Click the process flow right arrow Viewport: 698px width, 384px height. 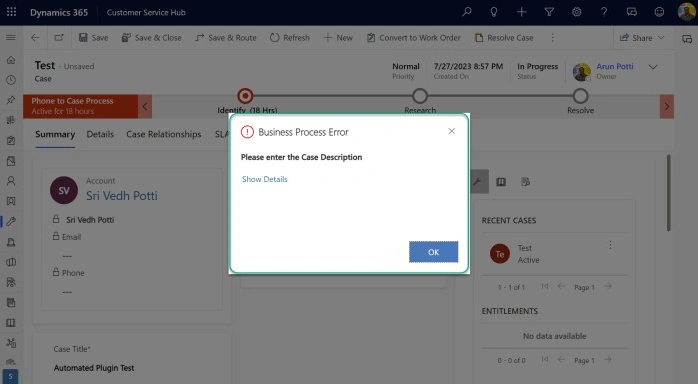point(666,106)
